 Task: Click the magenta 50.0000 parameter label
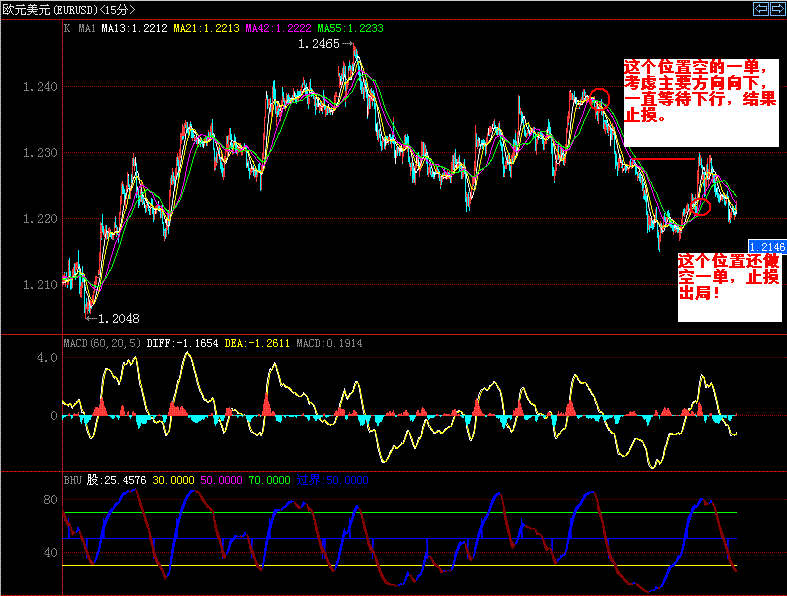pyautogui.click(x=221, y=480)
